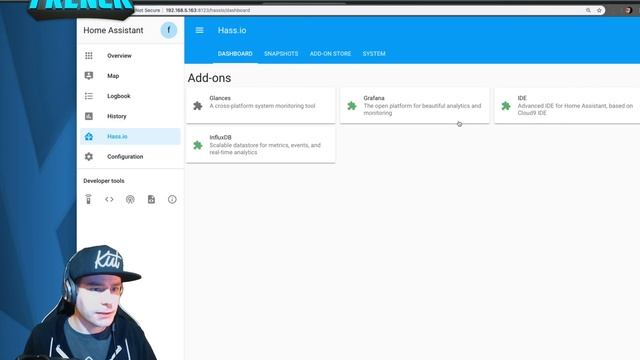Click 'Scalable datastore for metrics' description text

click(x=265, y=149)
